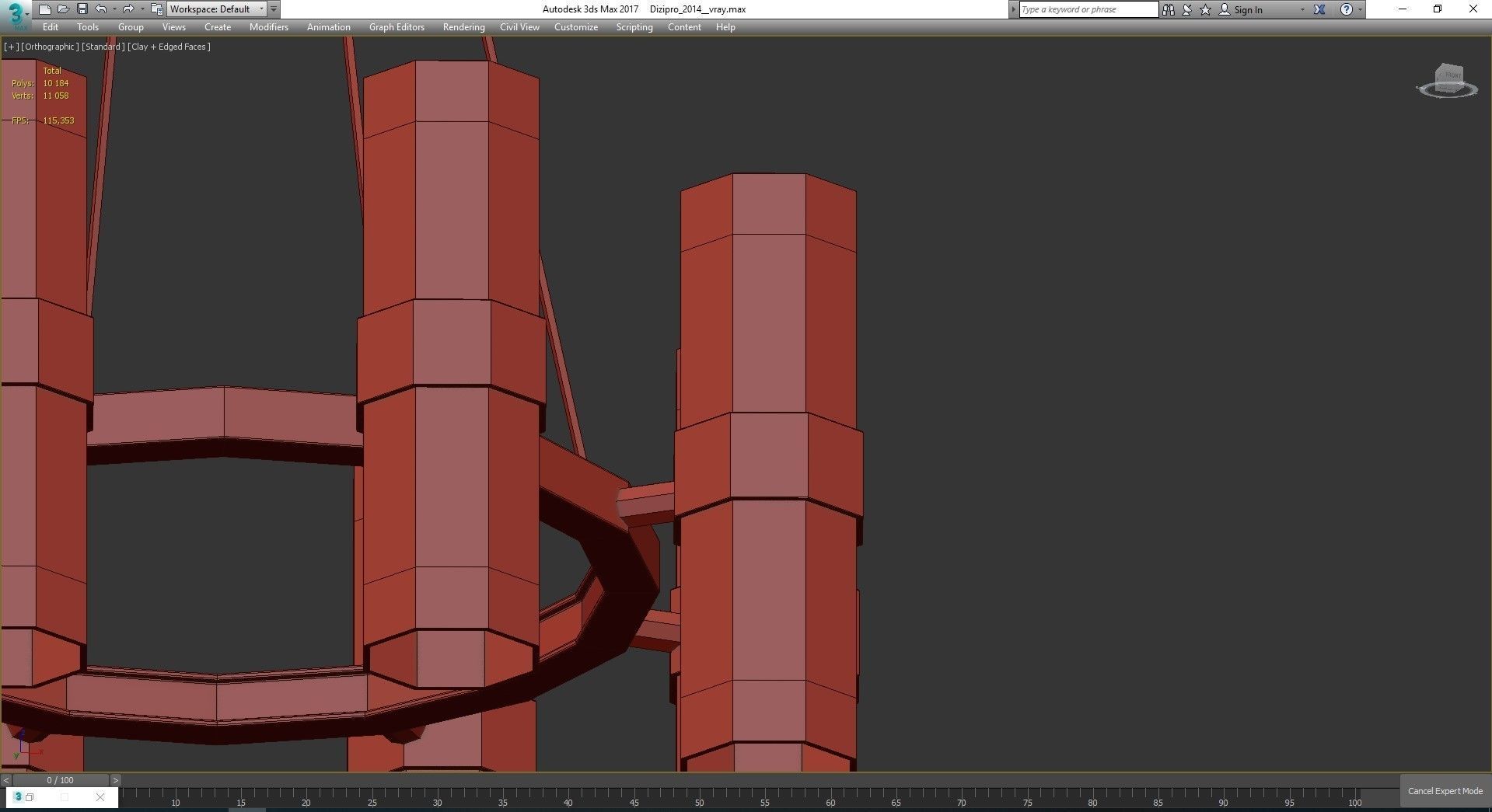Screen dimensions: 1492x812
Task: Click the Favorites star icon
Action: [1206, 9]
